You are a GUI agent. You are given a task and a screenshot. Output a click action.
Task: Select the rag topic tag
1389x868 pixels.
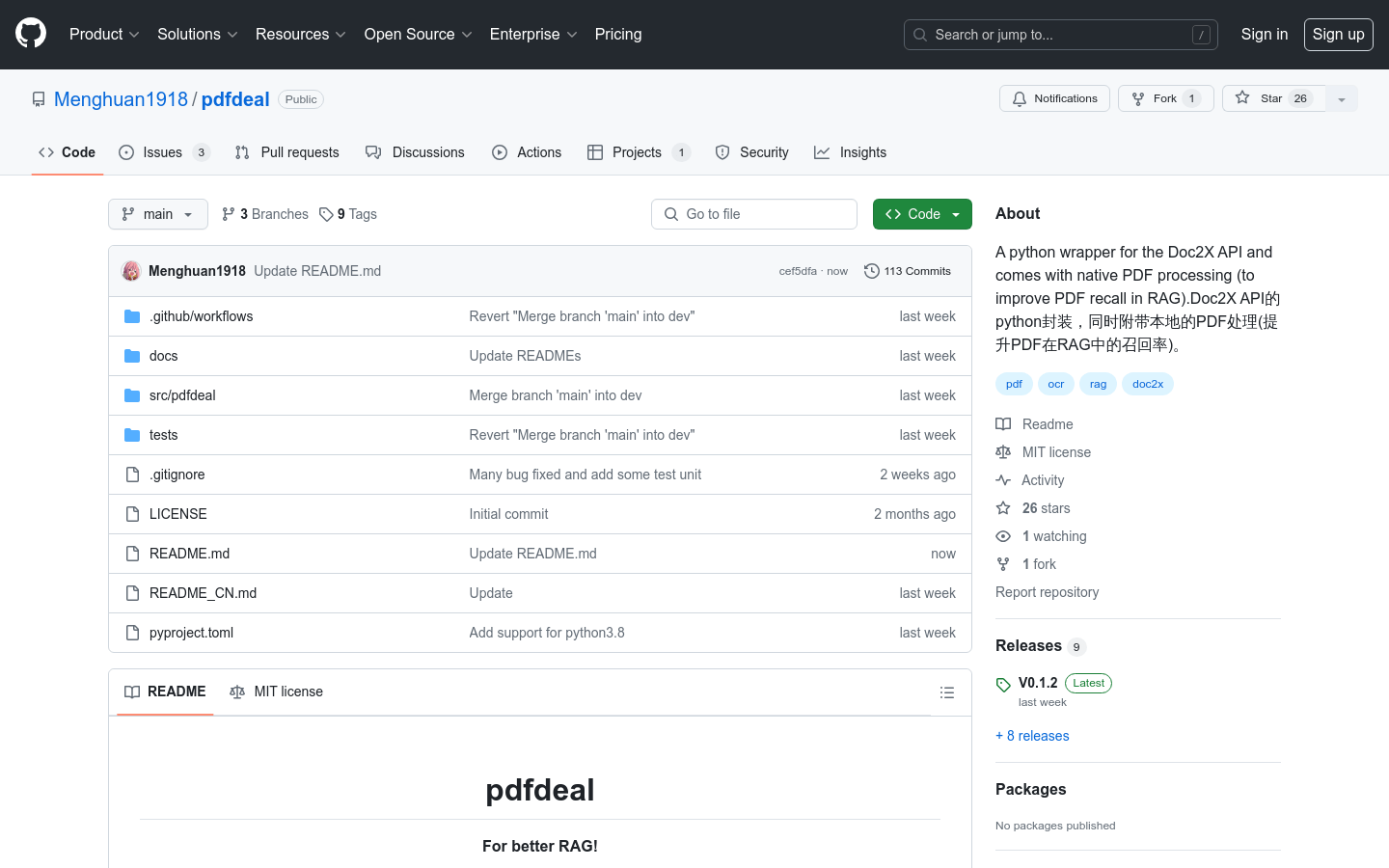click(1098, 384)
